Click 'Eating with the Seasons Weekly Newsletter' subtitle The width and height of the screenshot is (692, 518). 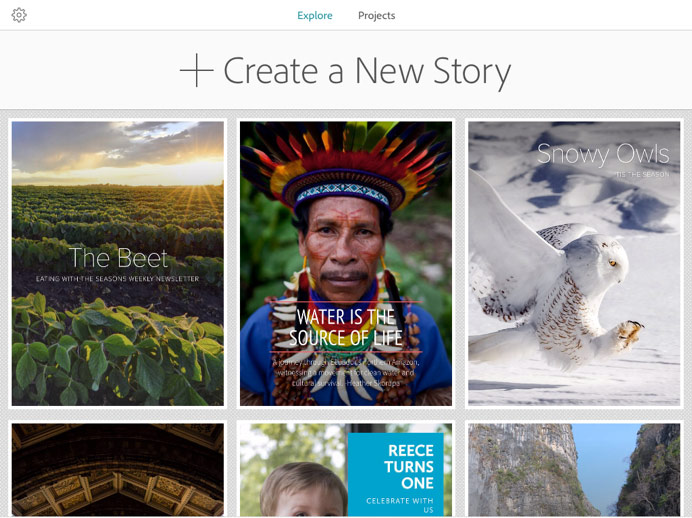(x=117, y=279)
